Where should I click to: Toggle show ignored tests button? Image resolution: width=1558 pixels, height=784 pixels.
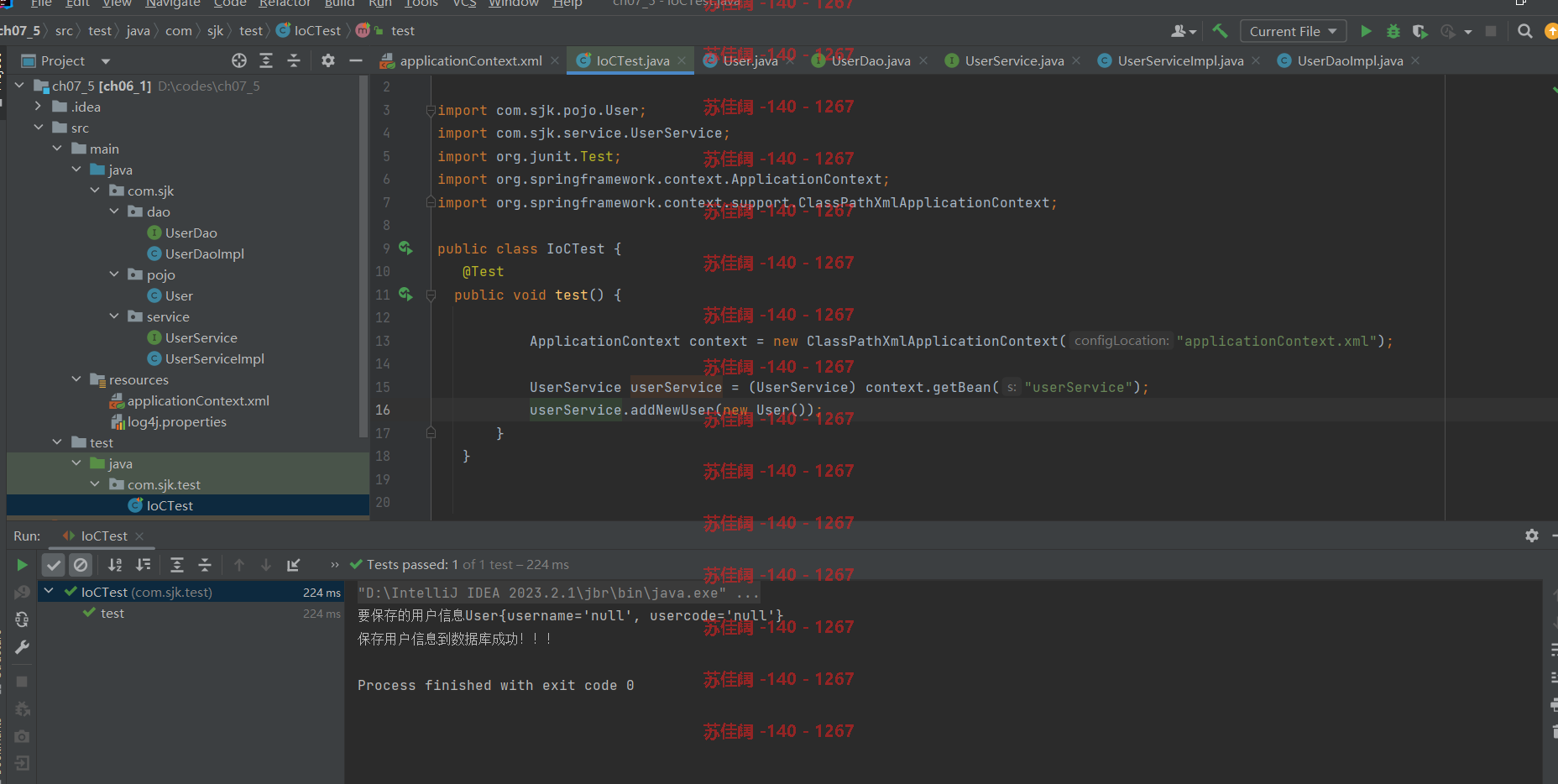tap(81, 565)
